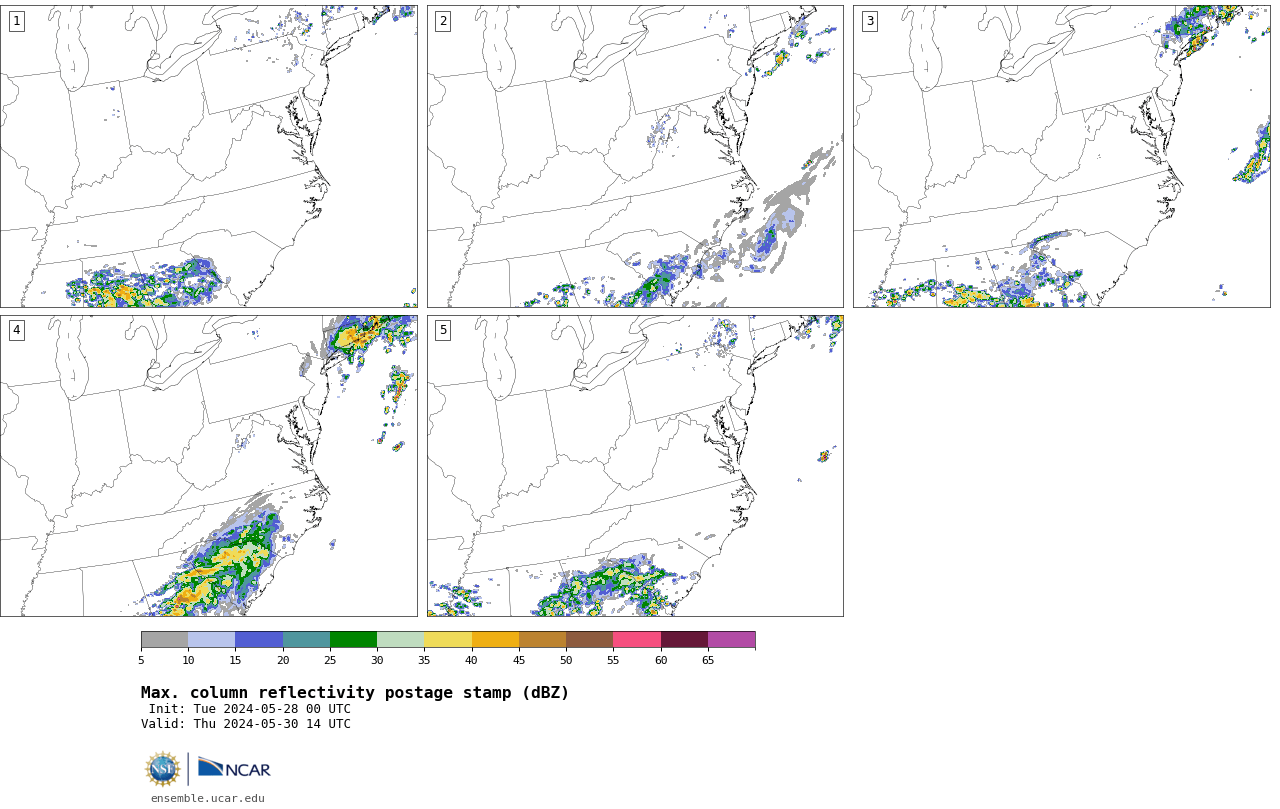Viewport: 1280px width, 809px height.
Task: Click the pale green 30-35 dBZ swatch
Action: coord(400,640)
